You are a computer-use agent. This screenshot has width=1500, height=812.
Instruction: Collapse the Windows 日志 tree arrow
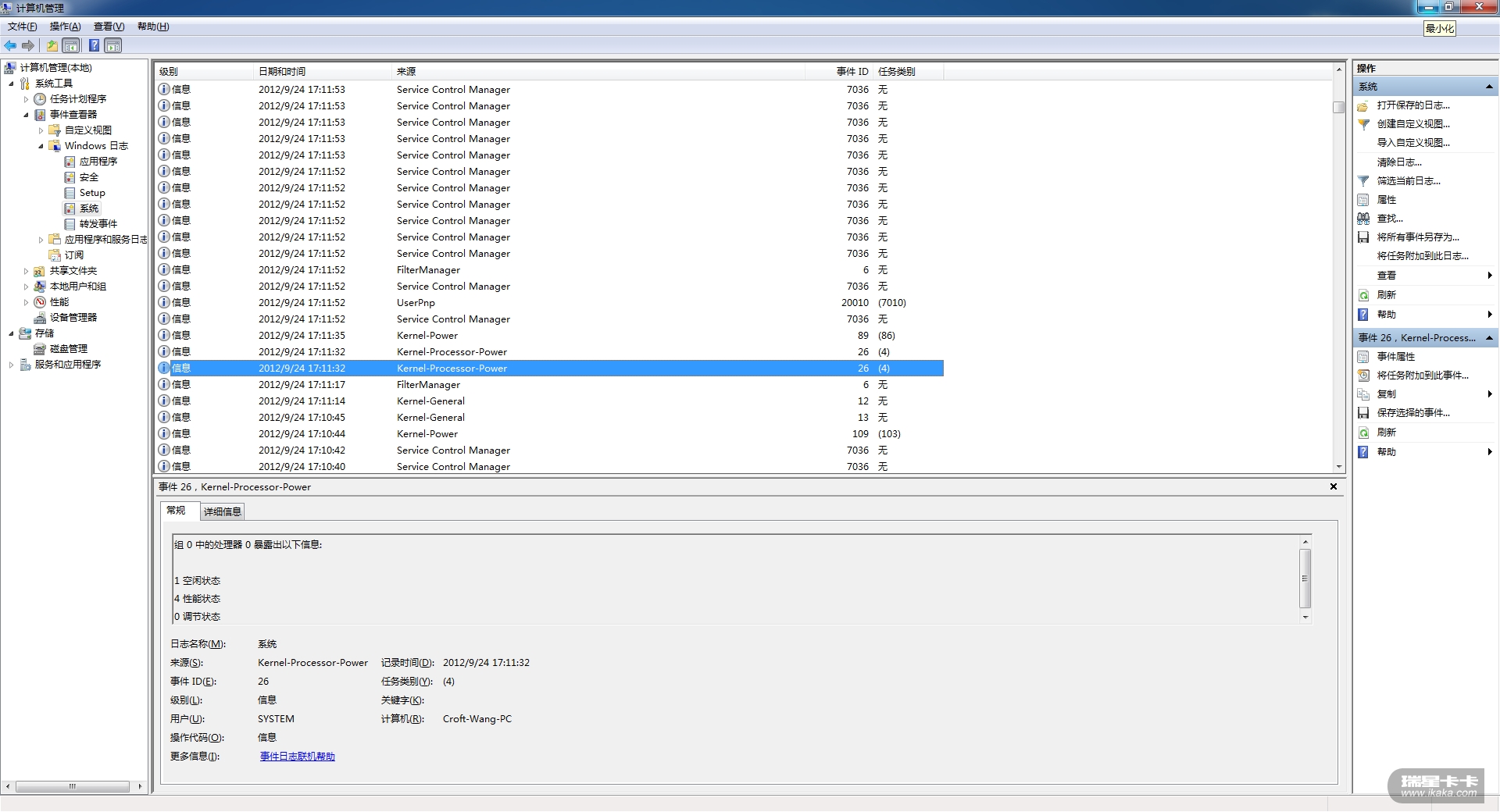pos(41,146)
